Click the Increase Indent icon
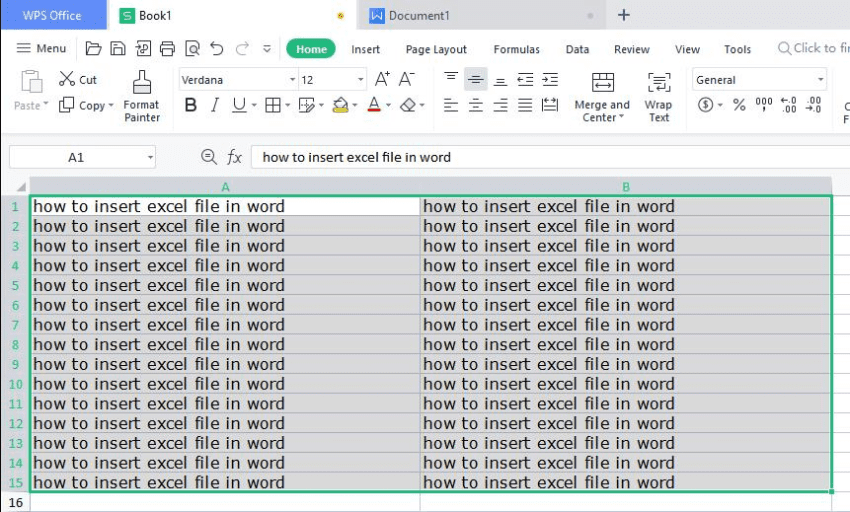 coord(549,80)
